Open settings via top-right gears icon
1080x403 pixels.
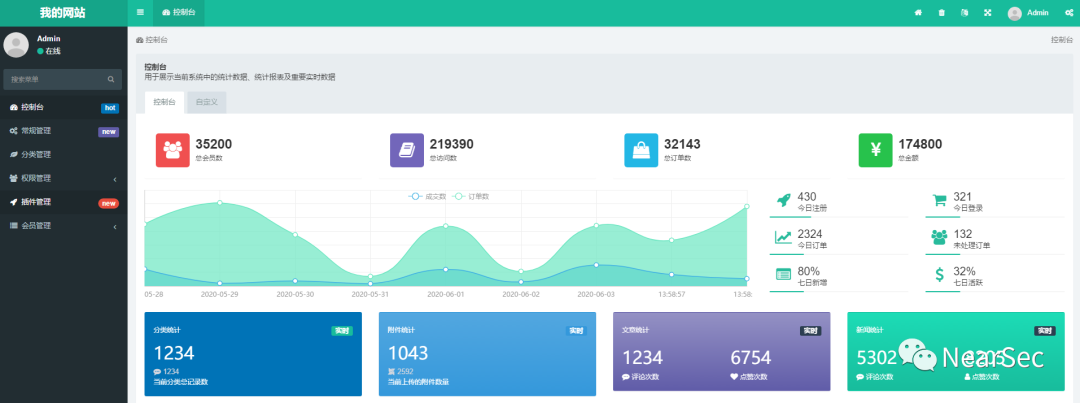1067,13
